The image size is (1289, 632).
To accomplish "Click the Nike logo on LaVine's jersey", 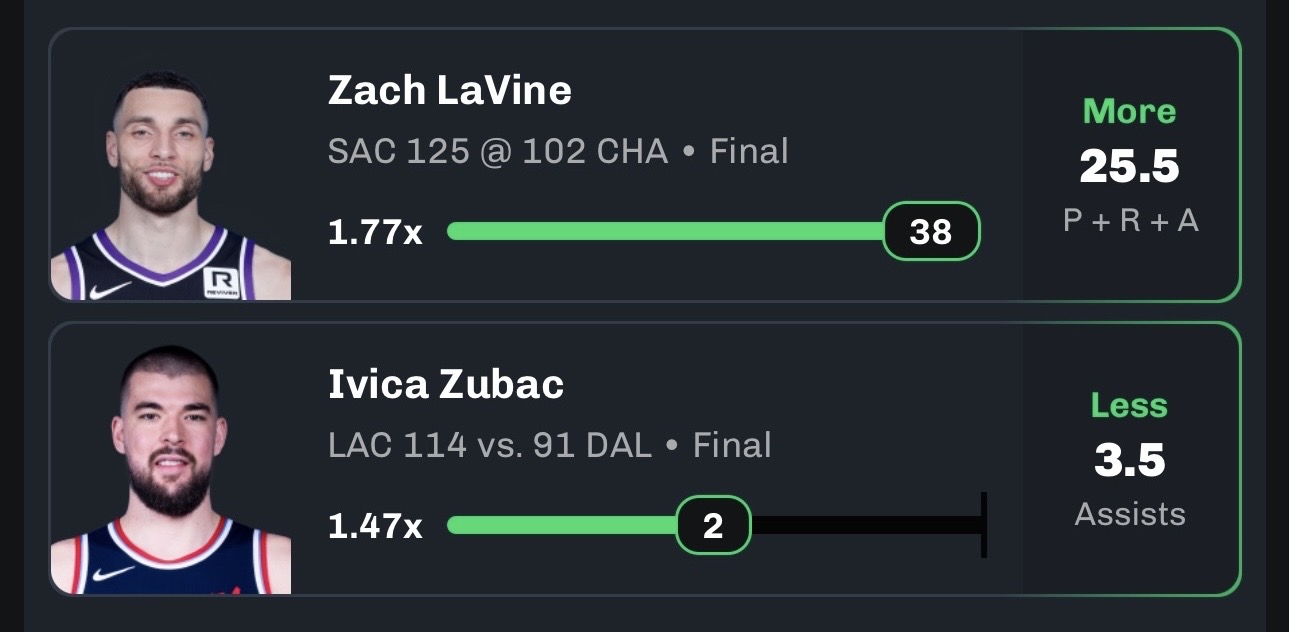I will (x=111, y=289).
